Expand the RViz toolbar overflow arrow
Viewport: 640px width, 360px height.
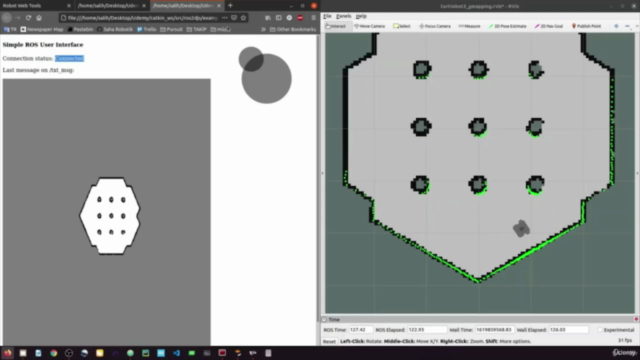pos(637,26)
